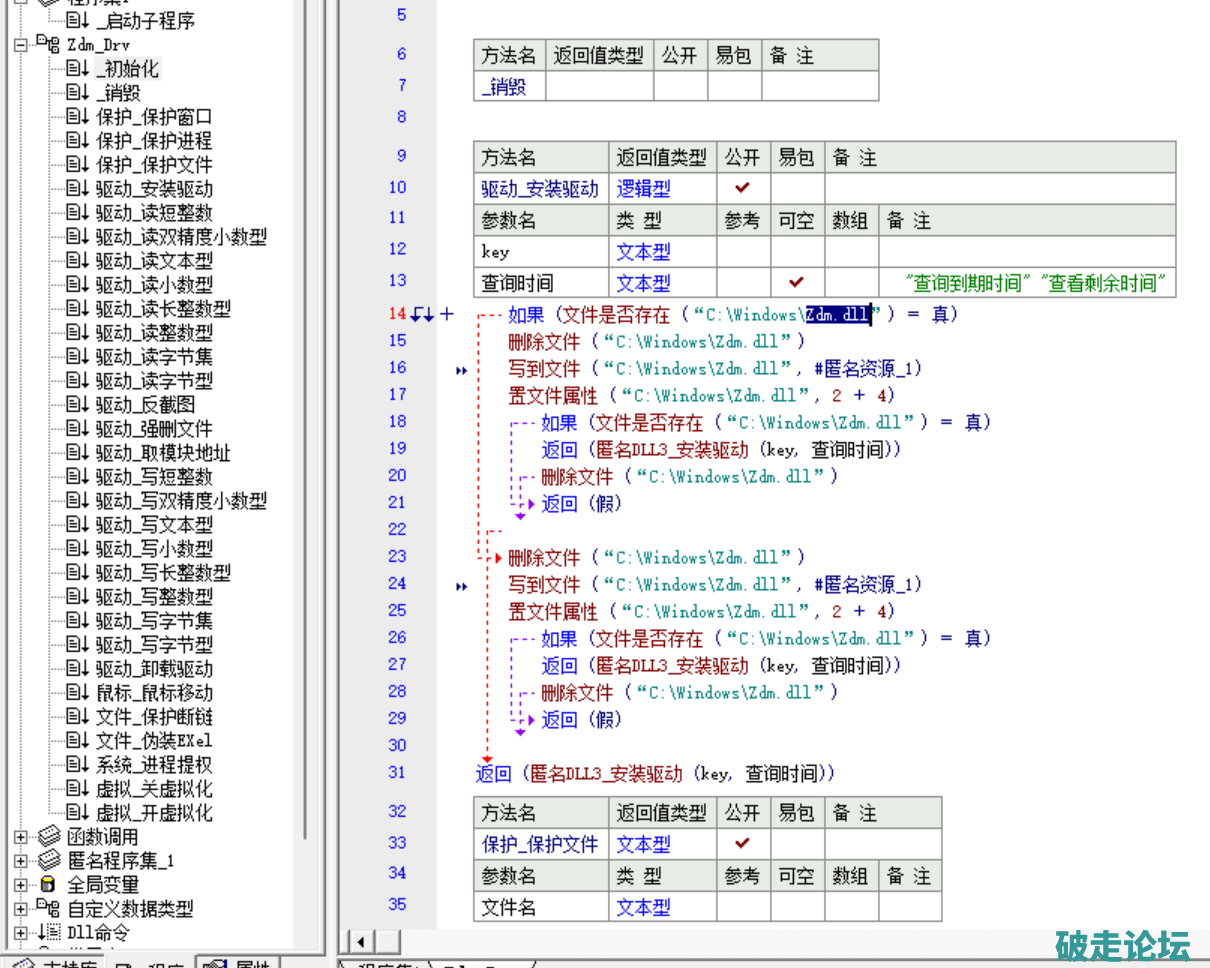
Task: Click the 逻辑型 return type cell
Action: (643, 188)
